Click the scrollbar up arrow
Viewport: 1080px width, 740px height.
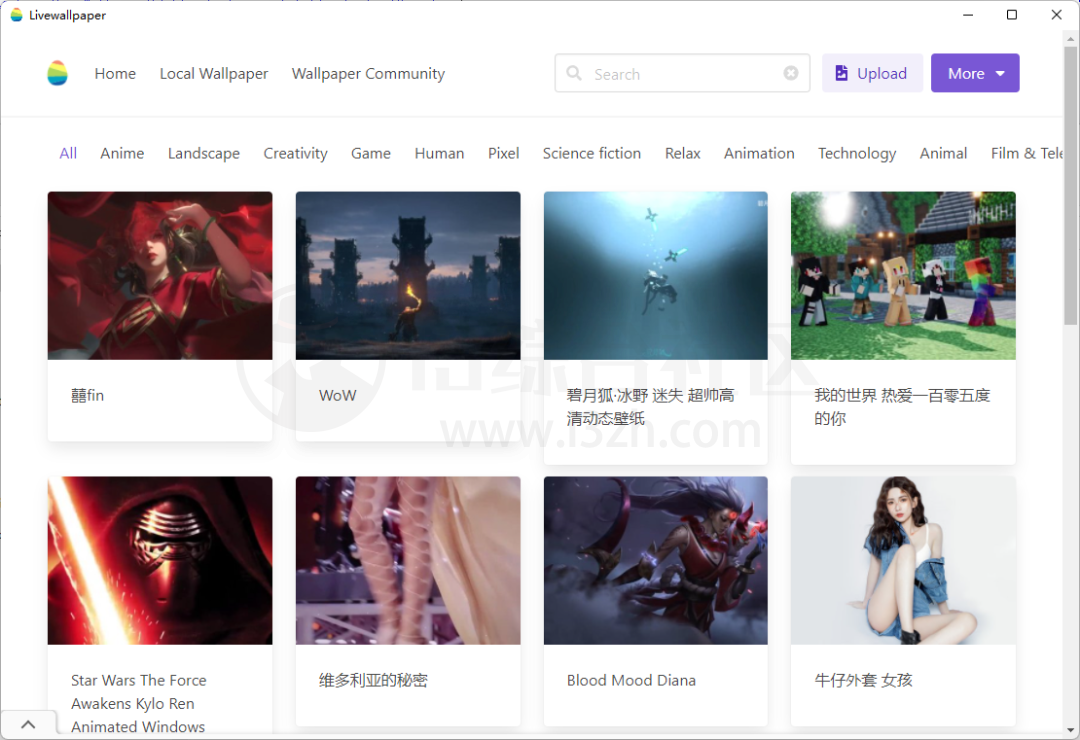1070,39
